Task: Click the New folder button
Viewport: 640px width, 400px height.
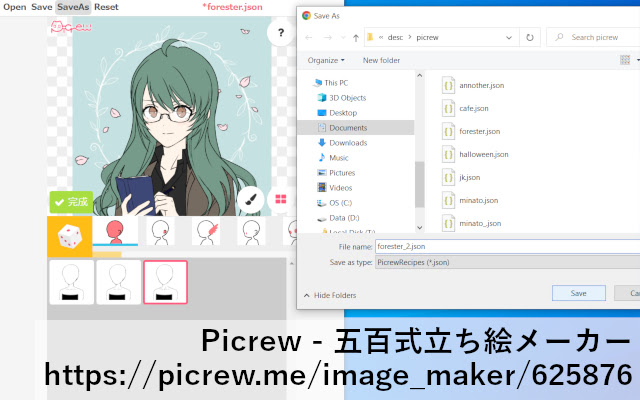Action: coord(381,60)
